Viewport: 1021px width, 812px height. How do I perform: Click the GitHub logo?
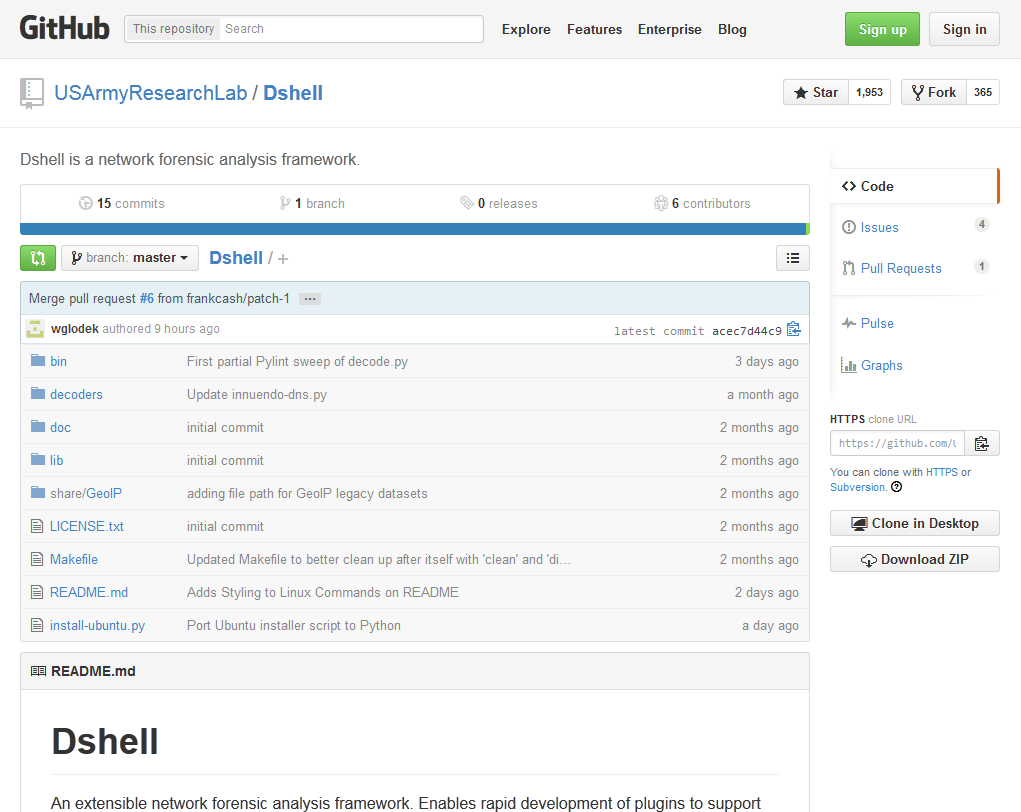(x=64, y=29)
